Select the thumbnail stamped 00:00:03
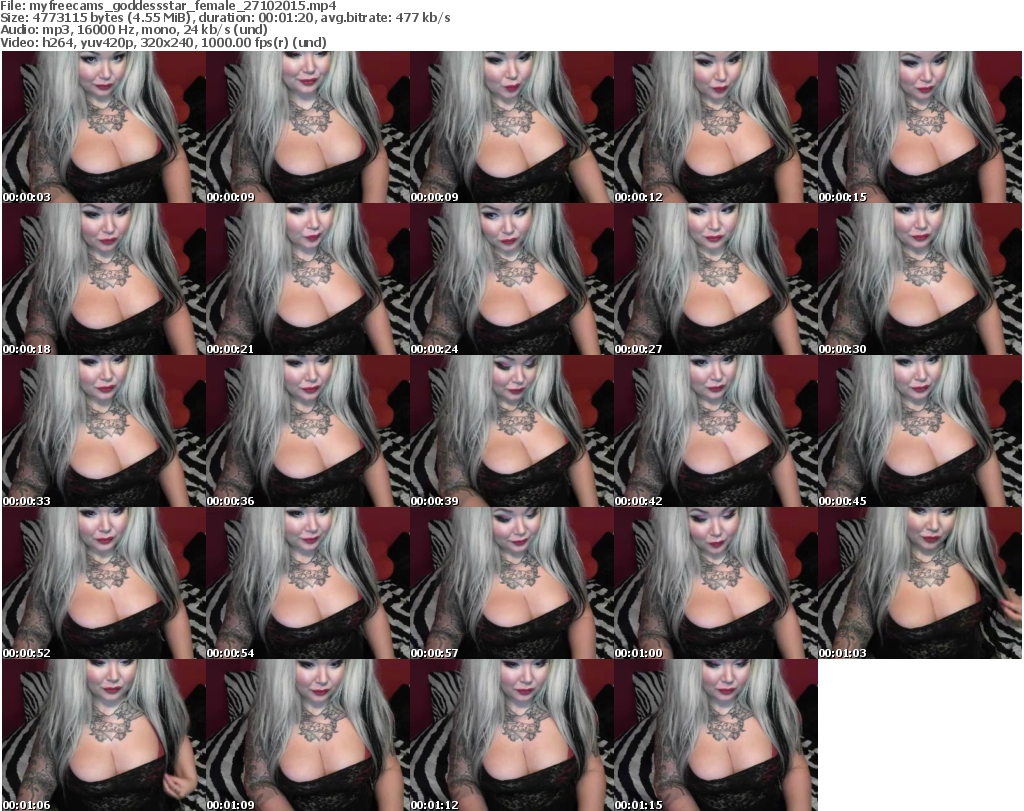1024x811 pixels. tap(104, 127)
